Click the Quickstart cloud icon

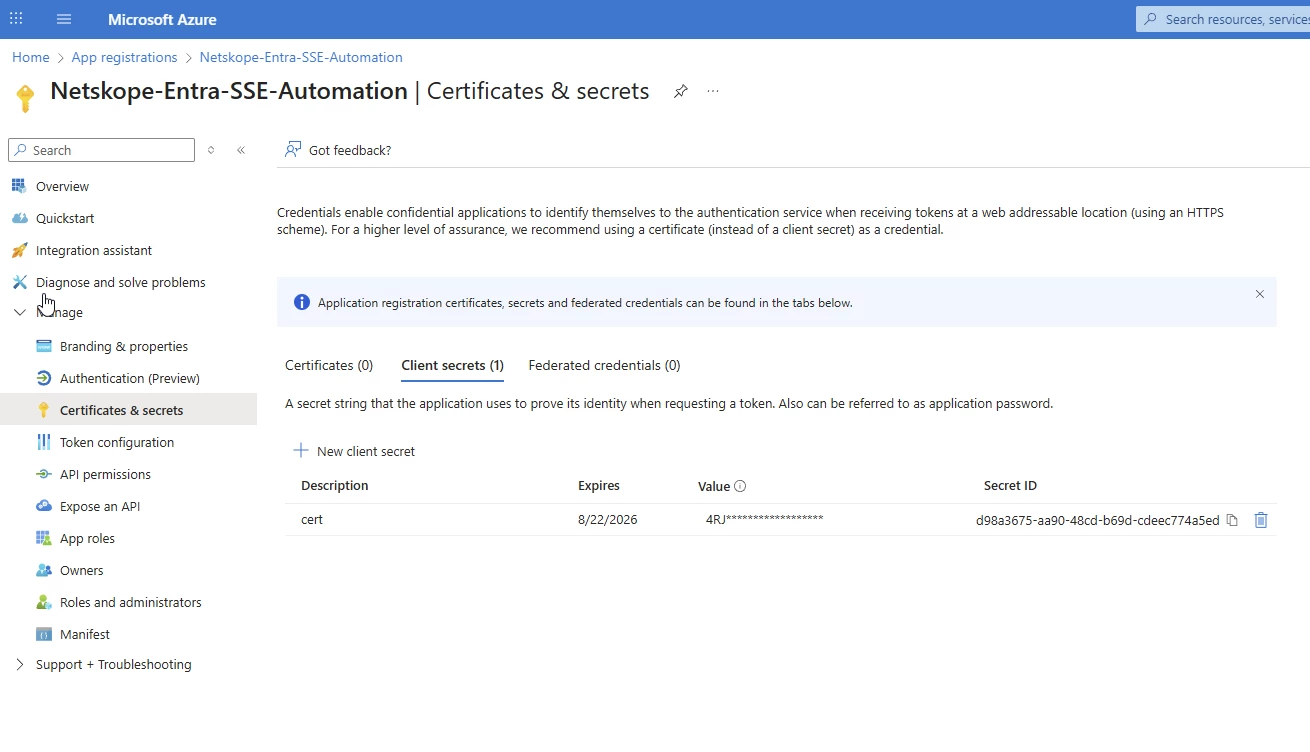point(19,218)
